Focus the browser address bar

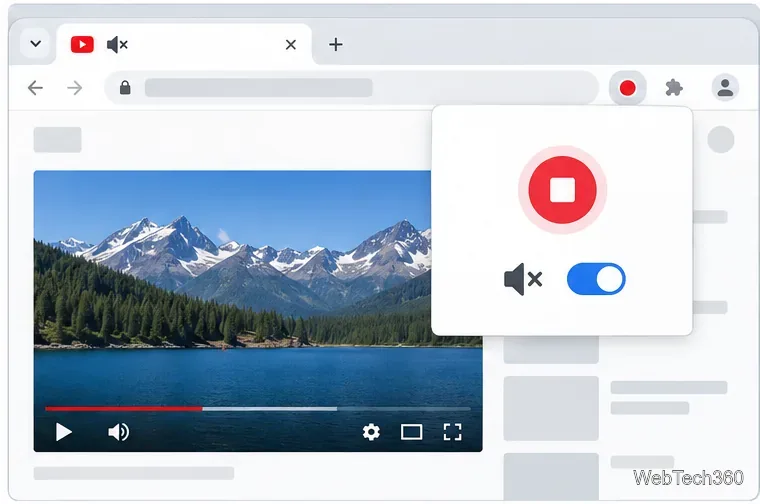coord(351,88)
